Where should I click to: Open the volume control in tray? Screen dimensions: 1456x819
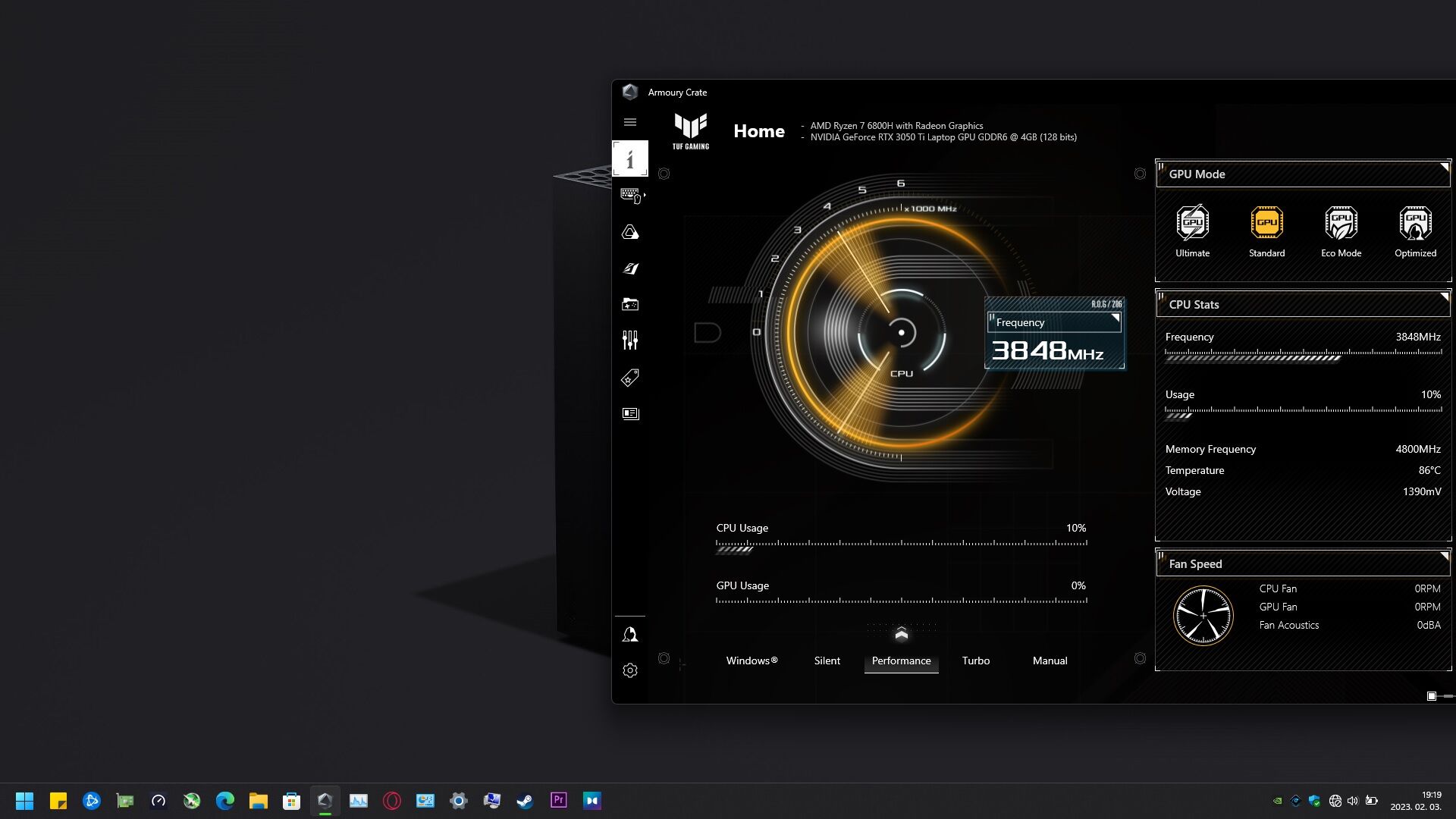point(1353,801)
